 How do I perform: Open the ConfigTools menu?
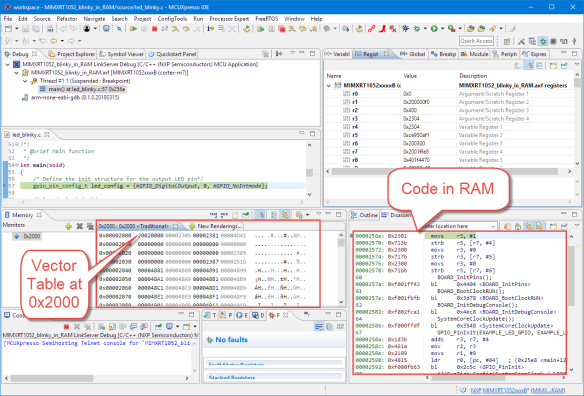tap(172, 19)
